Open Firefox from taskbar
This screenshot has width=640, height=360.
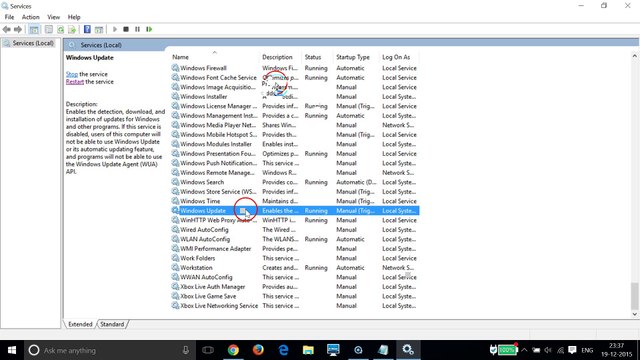(x=258, y=350)
